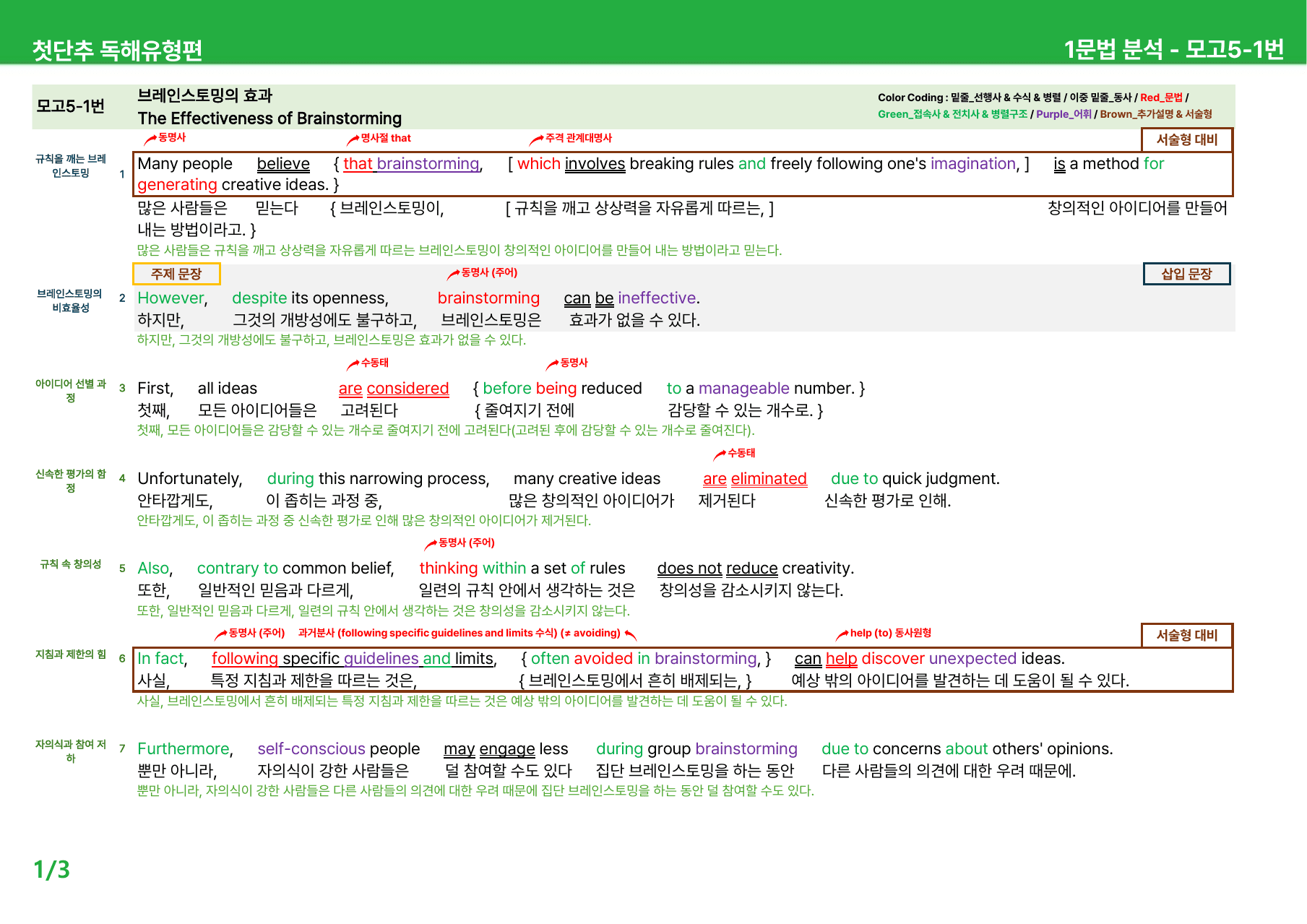Click the margin note '자의식과 참여 저하'

(x=71, y=751)
